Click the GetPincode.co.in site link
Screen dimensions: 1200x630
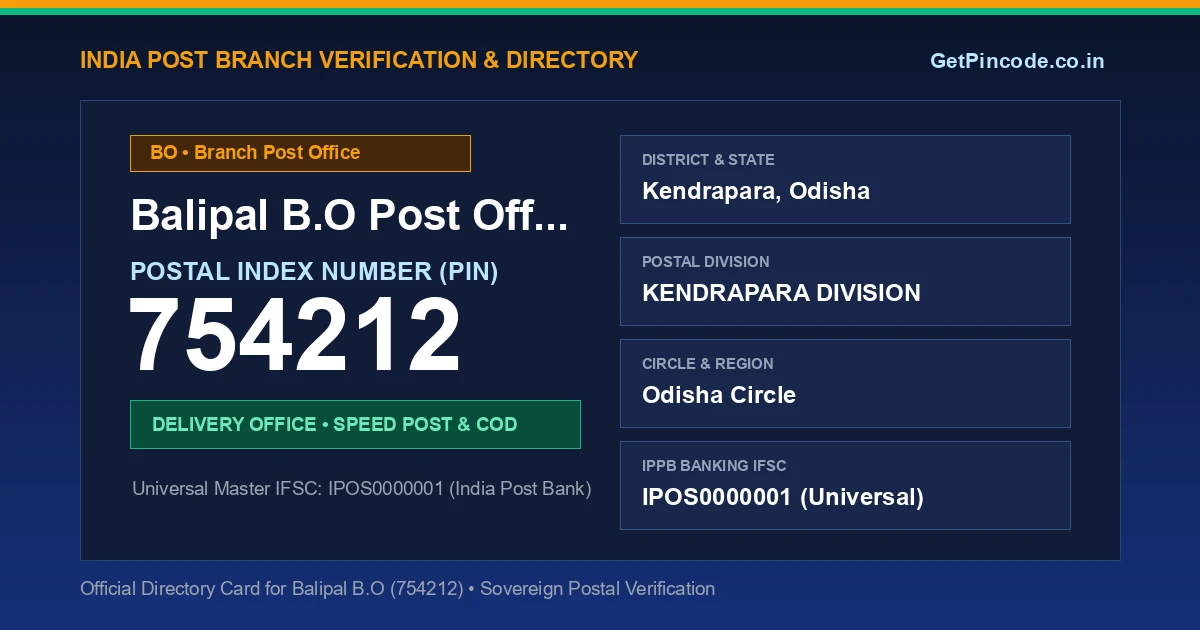coord(1017,61)
